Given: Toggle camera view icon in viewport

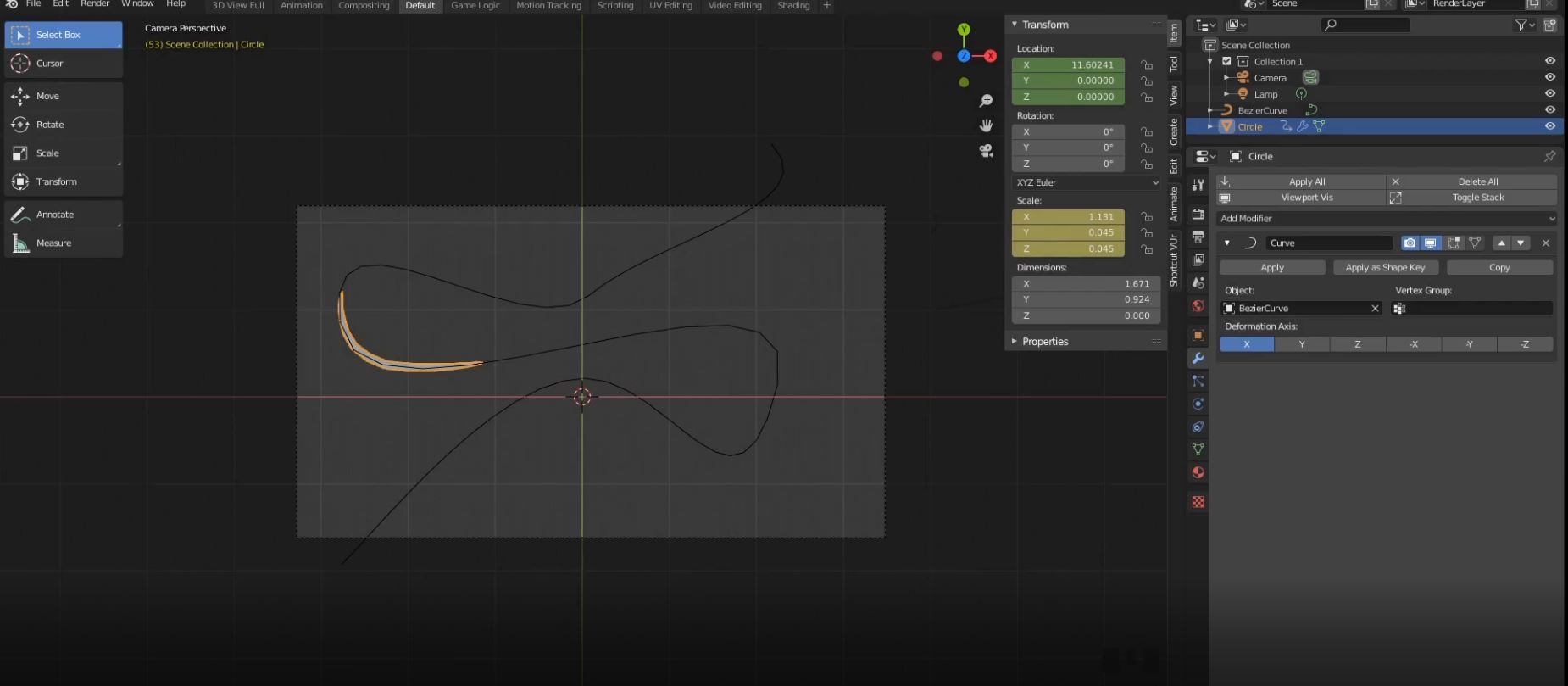Looking at the screenshot, I should point(986,151).
